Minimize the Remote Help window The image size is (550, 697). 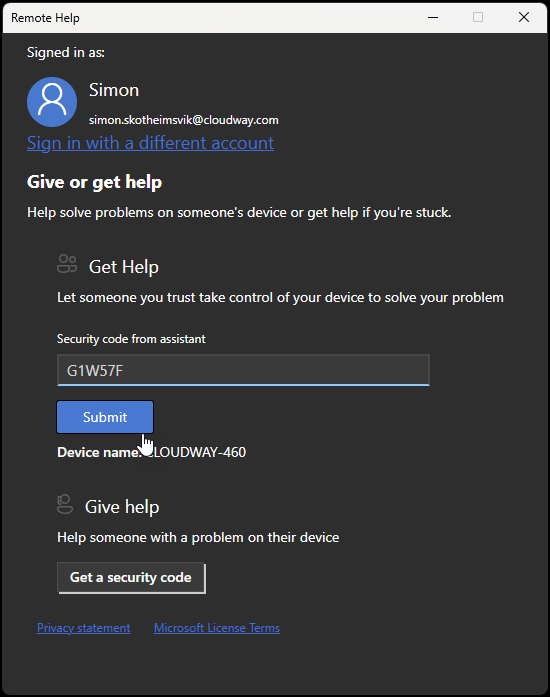coord(433,17)
